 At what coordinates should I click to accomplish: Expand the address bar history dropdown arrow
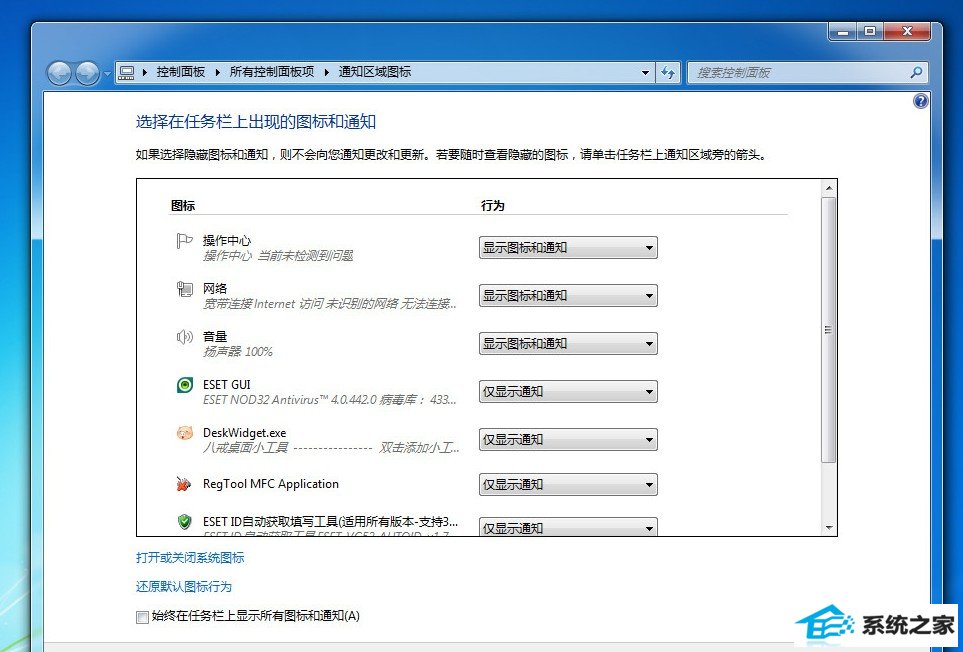645,72
